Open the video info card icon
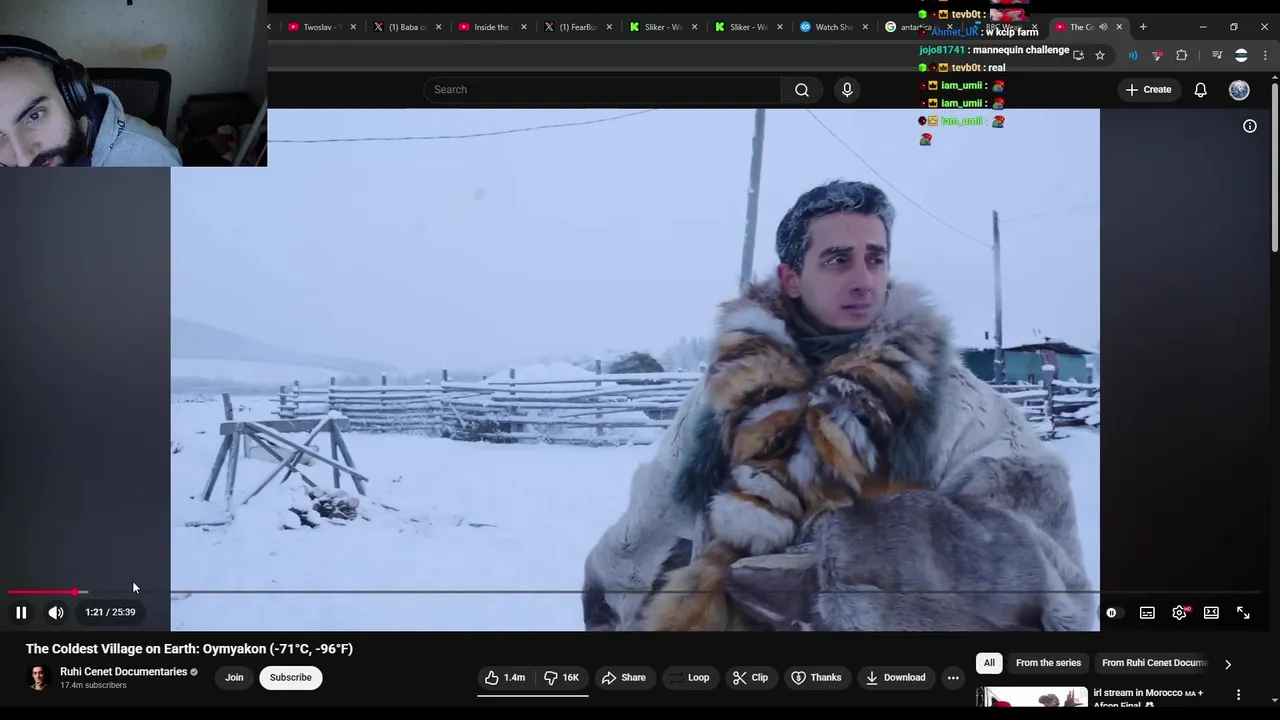1280x720 pixels. tap(1250, 126)
